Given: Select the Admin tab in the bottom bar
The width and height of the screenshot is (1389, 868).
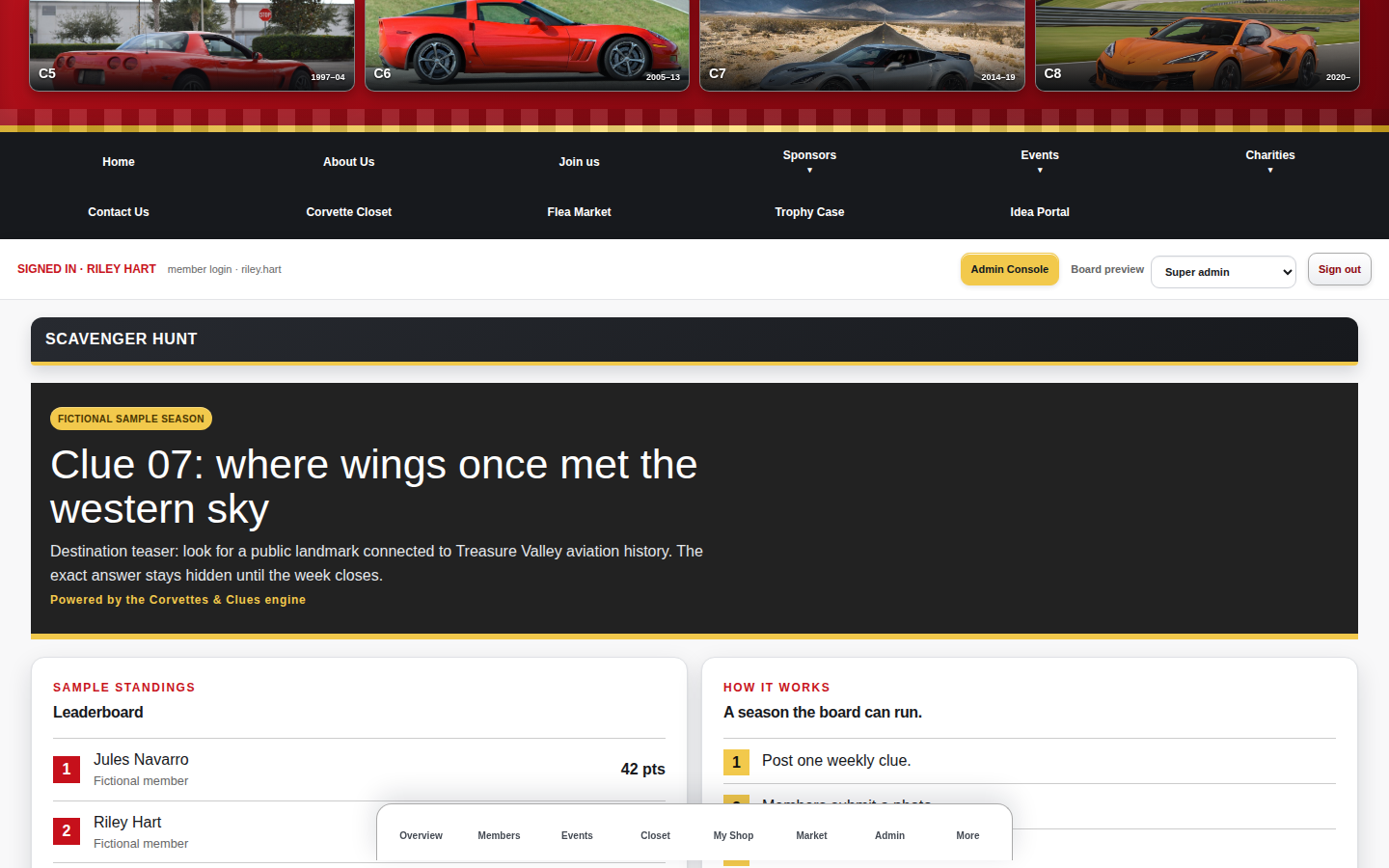Looking at the screenshot, I should click(x=889, y=835).
